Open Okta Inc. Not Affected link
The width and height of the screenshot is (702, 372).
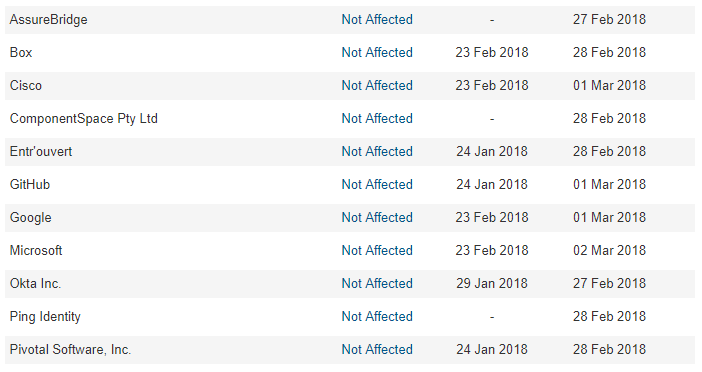coord(377,283)
